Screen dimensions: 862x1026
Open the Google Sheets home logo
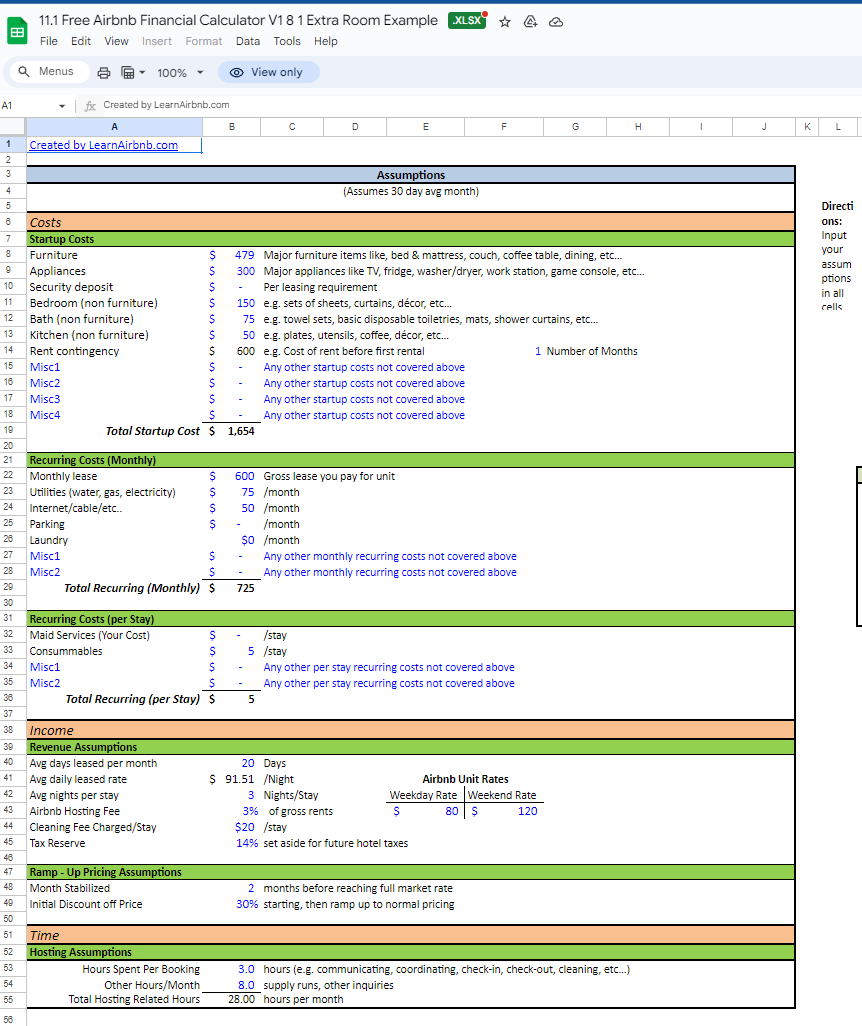click(17, 31)
